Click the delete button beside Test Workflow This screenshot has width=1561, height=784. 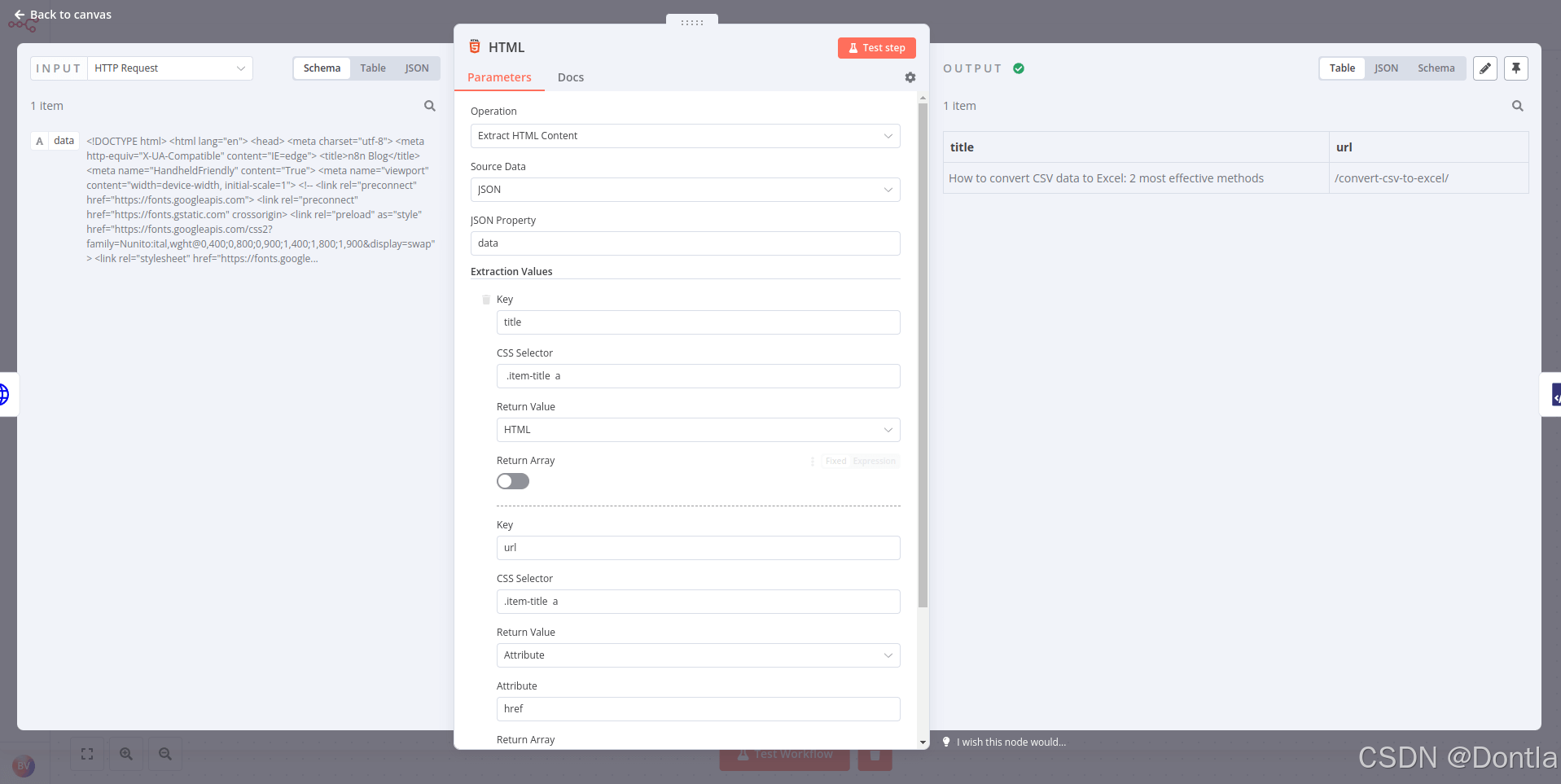(x=875, y=755)
